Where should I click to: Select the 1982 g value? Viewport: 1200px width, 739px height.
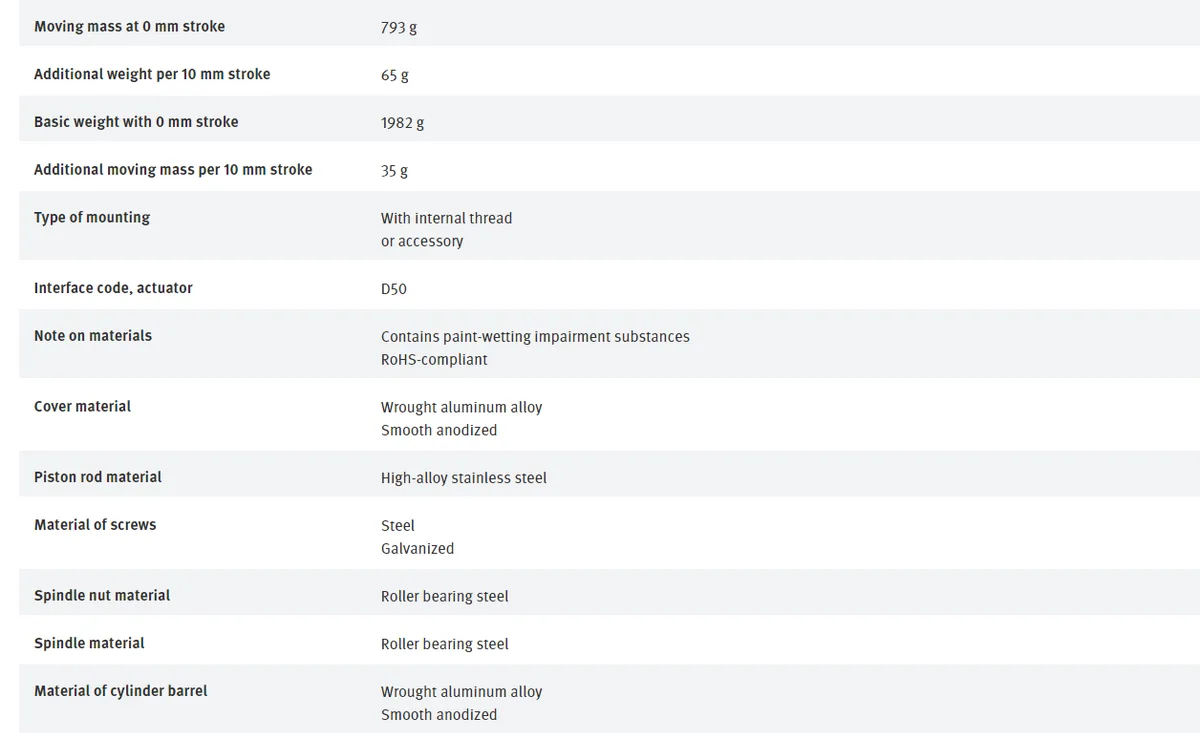tap(403, 123)
